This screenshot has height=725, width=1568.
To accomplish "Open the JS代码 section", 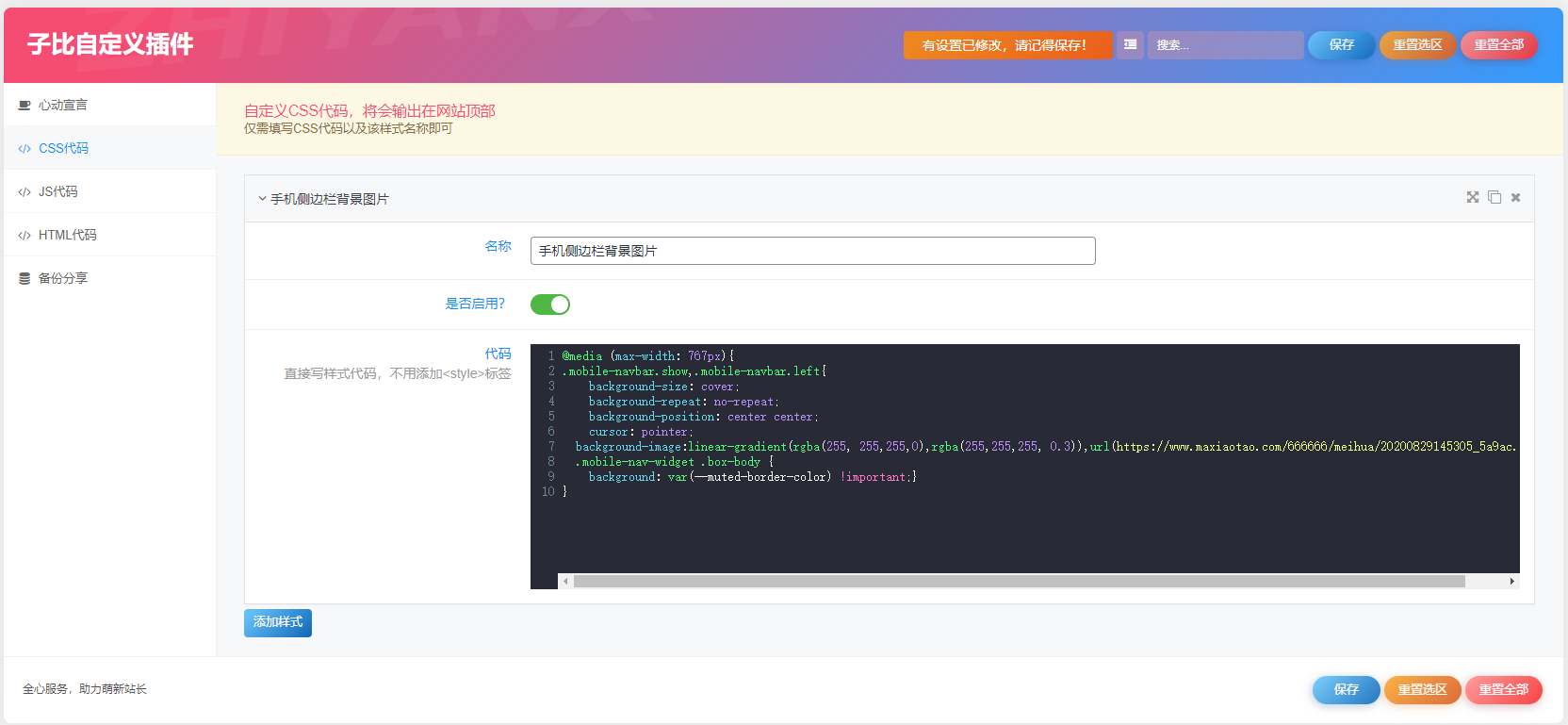I will coord(58,192).
